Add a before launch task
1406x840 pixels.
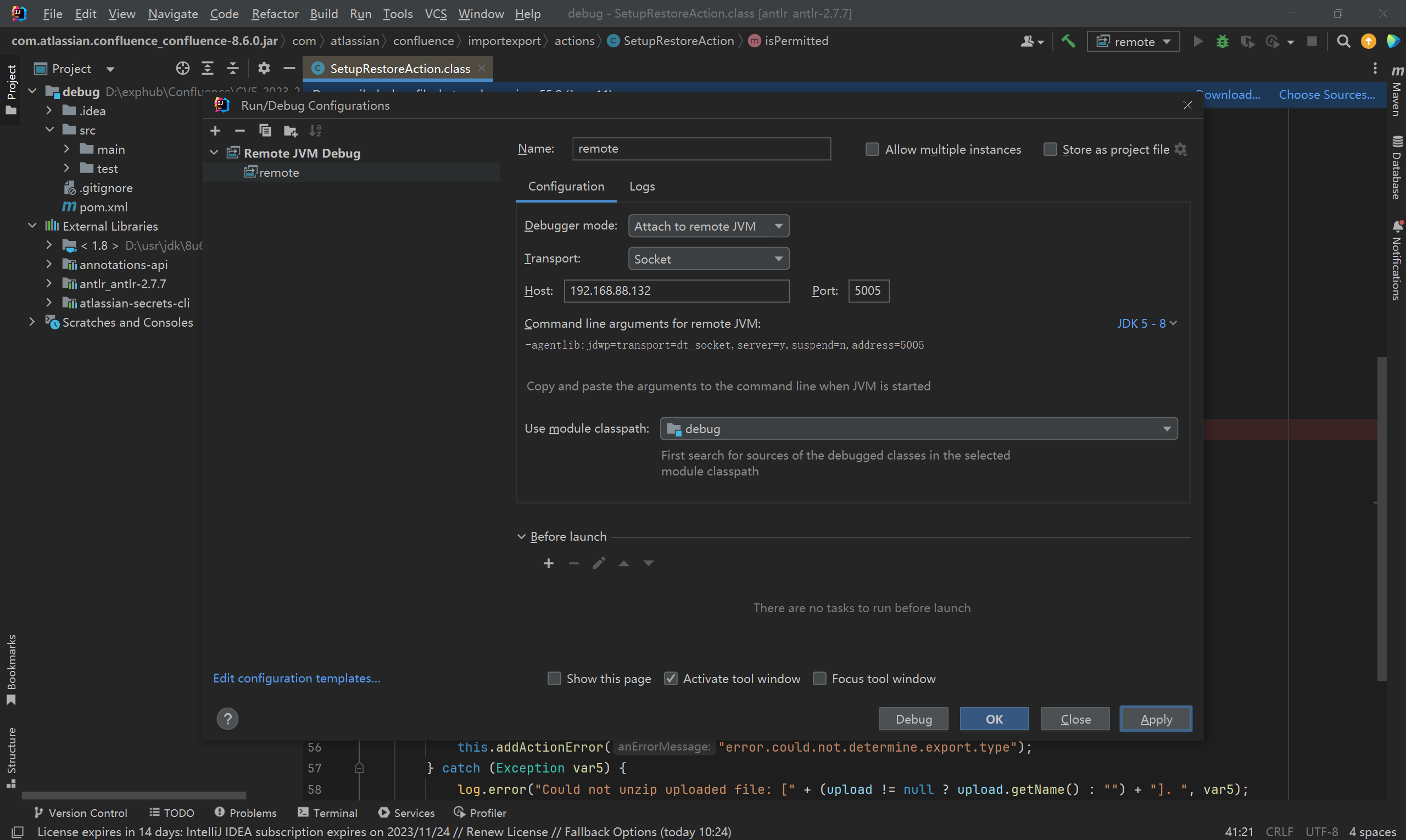click(x=548, y=563)
